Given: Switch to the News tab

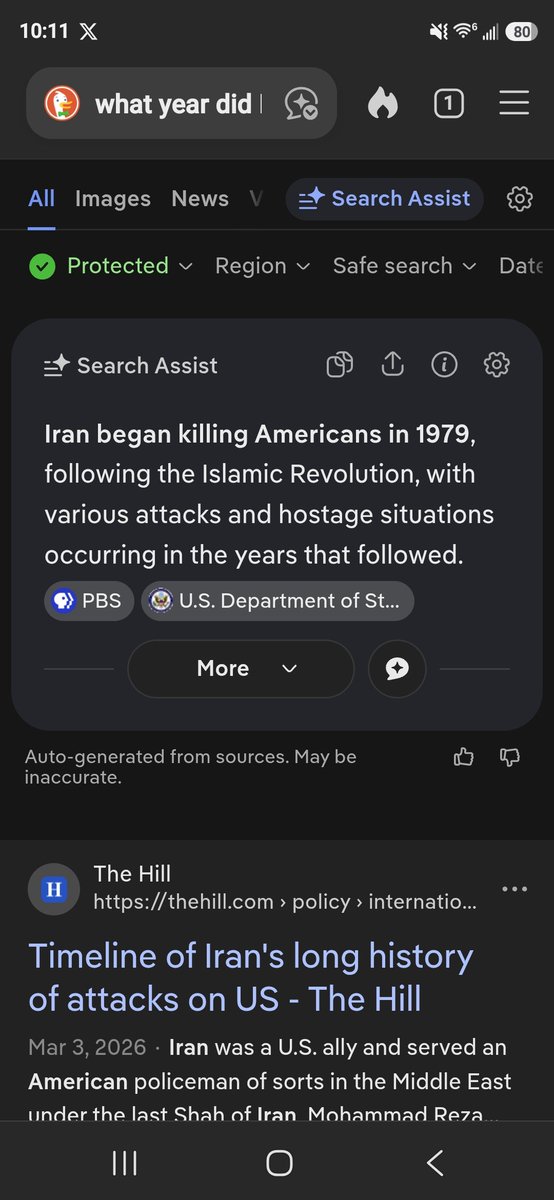Looking at the screenshot, I should coord(200,198).
